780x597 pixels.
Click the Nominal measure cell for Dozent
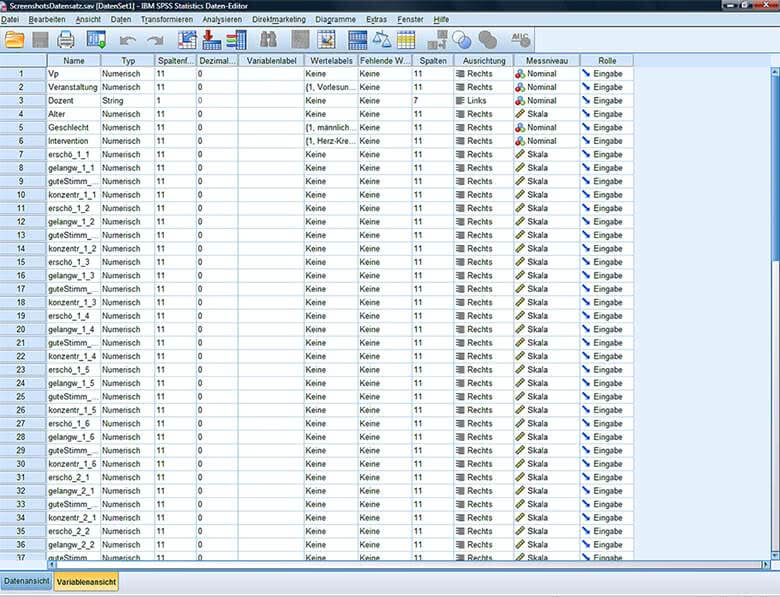coord(547,100)
